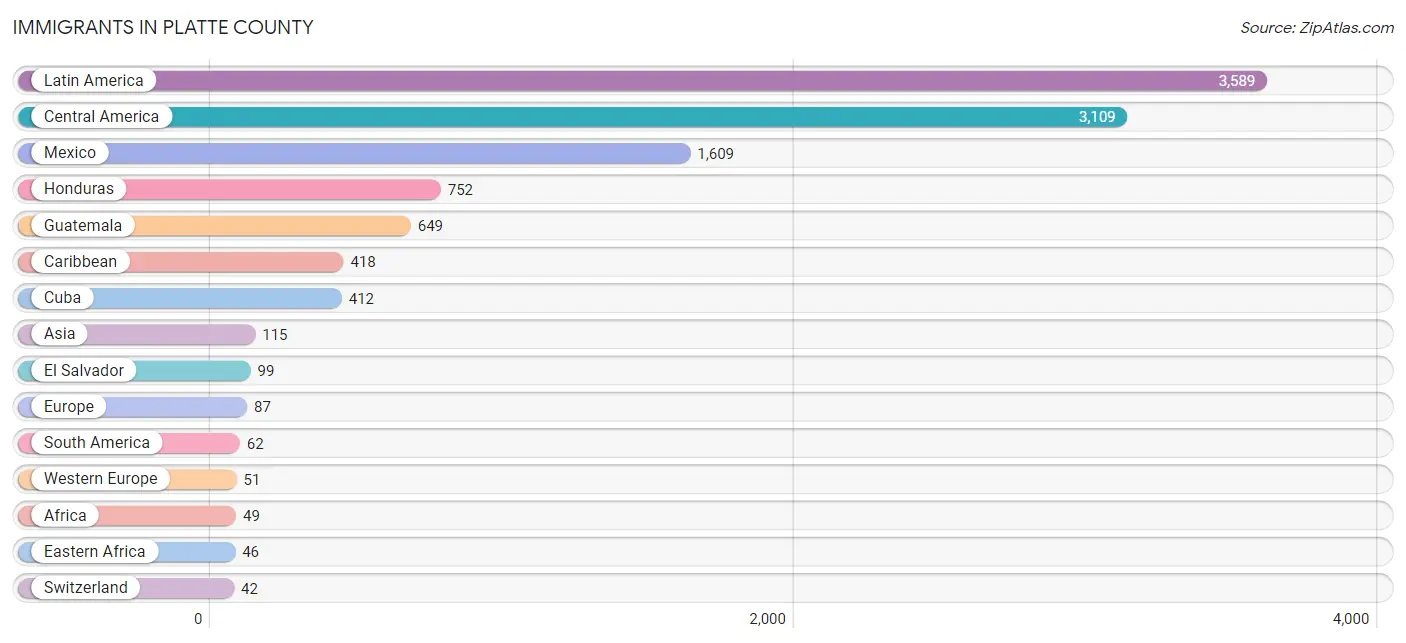Click the 3,589 value on Latin America bar
Image resolution: width=1406 pixels, height=643 pixels.
point(1236,81)
